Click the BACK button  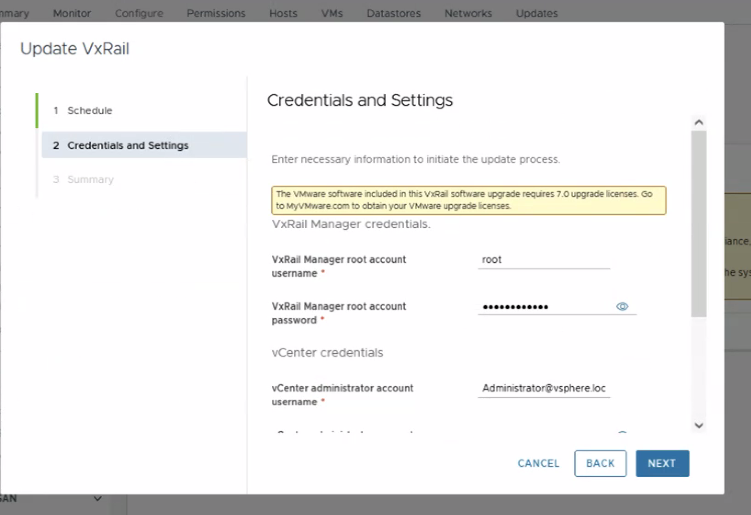[600, 463]
